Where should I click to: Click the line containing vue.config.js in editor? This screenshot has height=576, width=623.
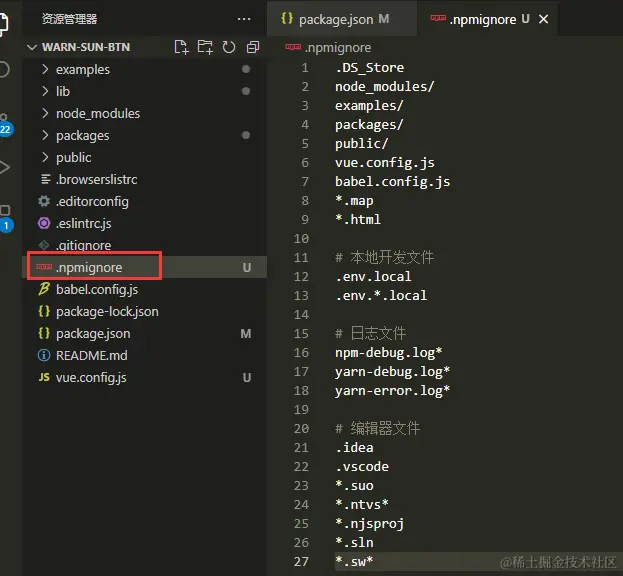pos(385,163)
